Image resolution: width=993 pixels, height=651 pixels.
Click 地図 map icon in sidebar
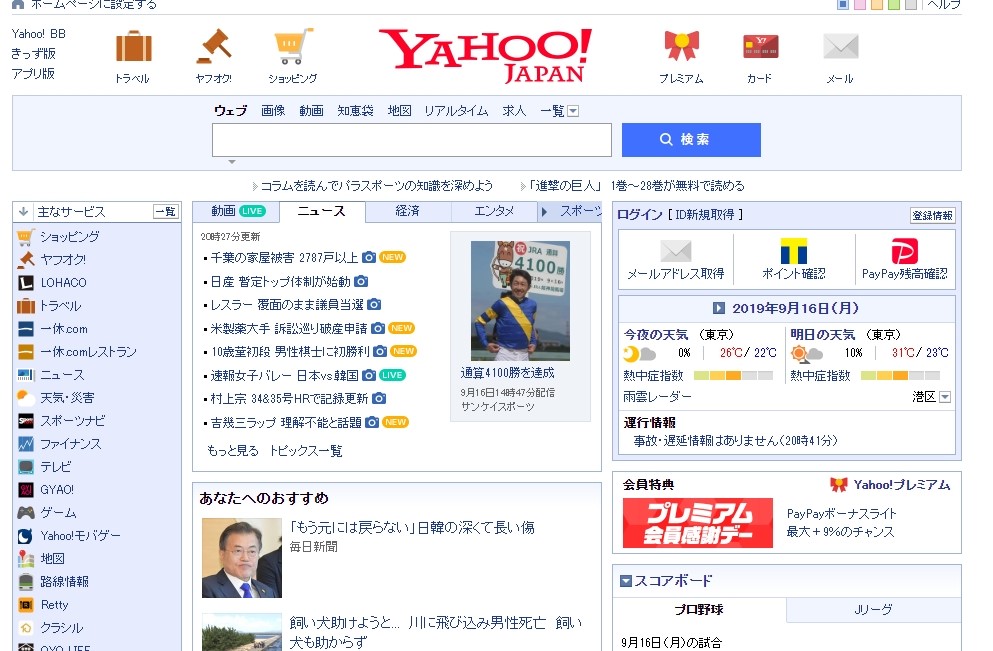click(x=25, y=559)
